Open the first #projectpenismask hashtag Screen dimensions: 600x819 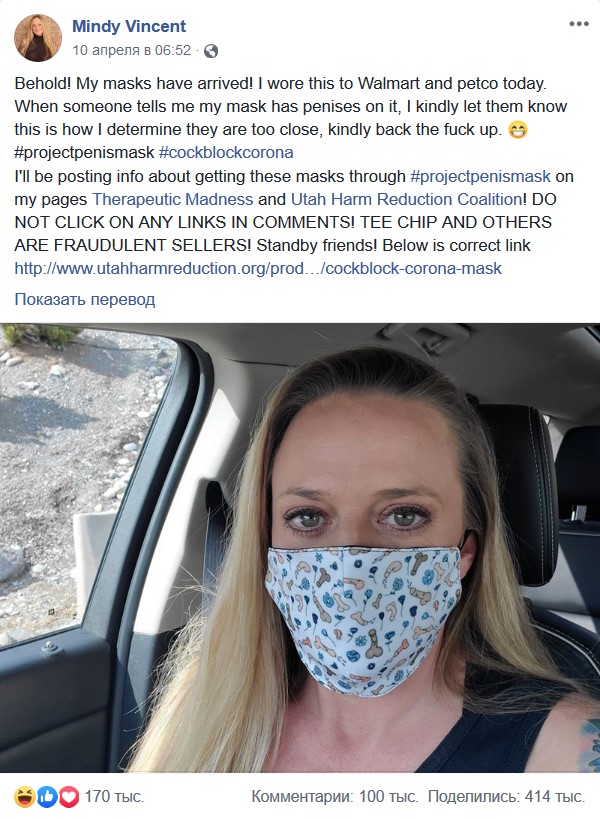click(84, 153)
